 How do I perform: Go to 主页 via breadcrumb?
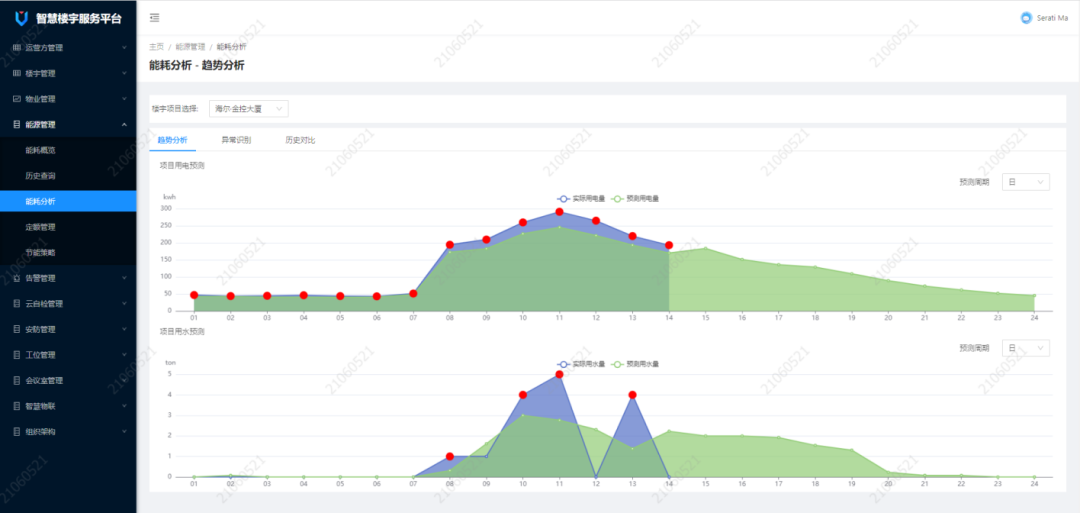tap(156, 47)
